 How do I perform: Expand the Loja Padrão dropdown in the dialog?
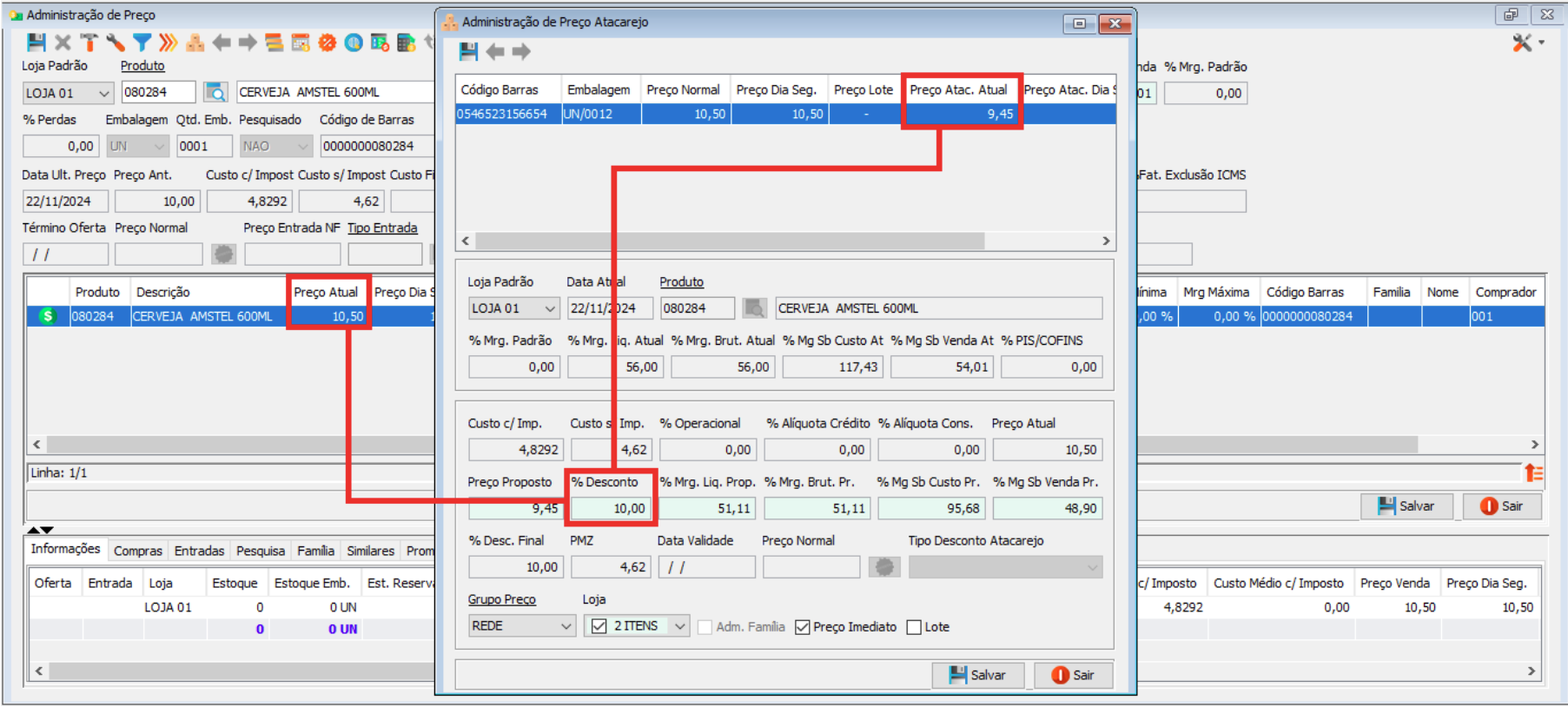click(549, 308)
